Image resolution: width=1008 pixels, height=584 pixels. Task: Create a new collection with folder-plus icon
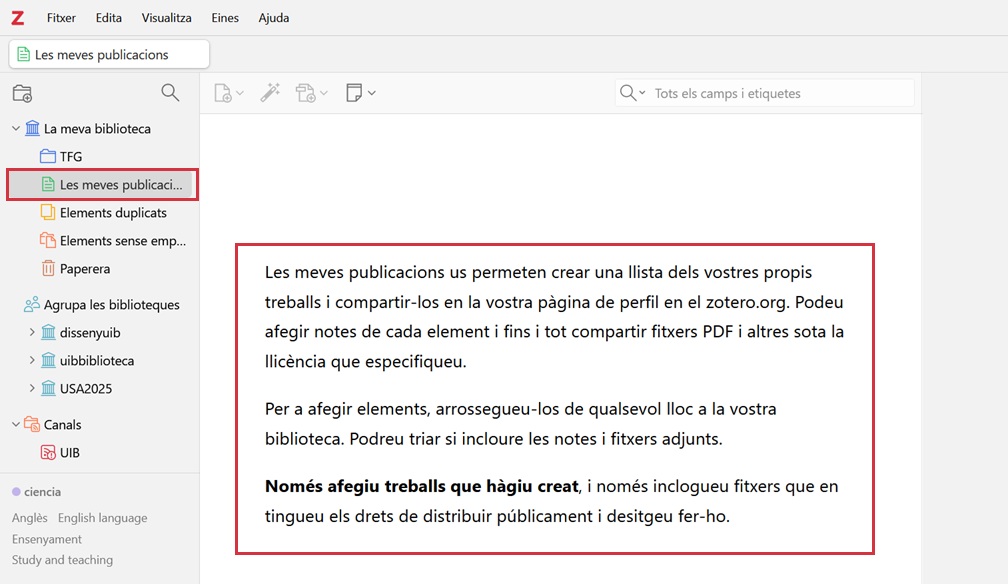(x=22, y=93)
